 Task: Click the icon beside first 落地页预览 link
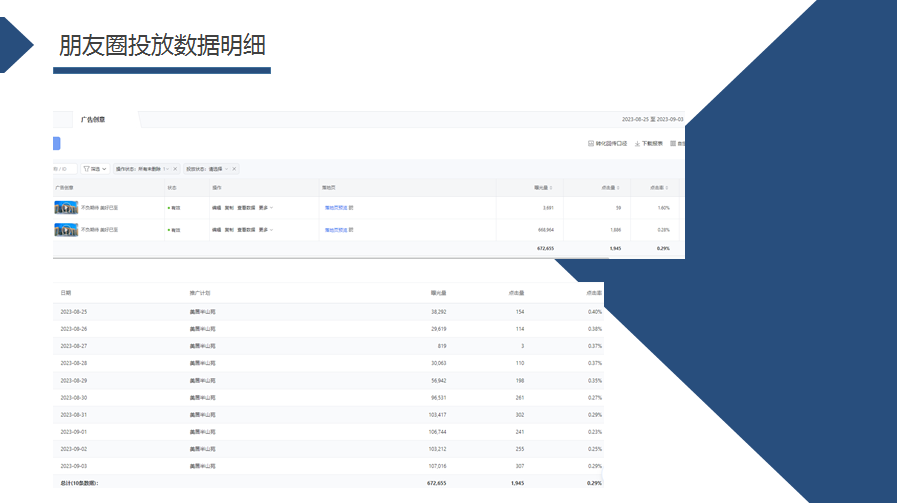pos(351,207)
